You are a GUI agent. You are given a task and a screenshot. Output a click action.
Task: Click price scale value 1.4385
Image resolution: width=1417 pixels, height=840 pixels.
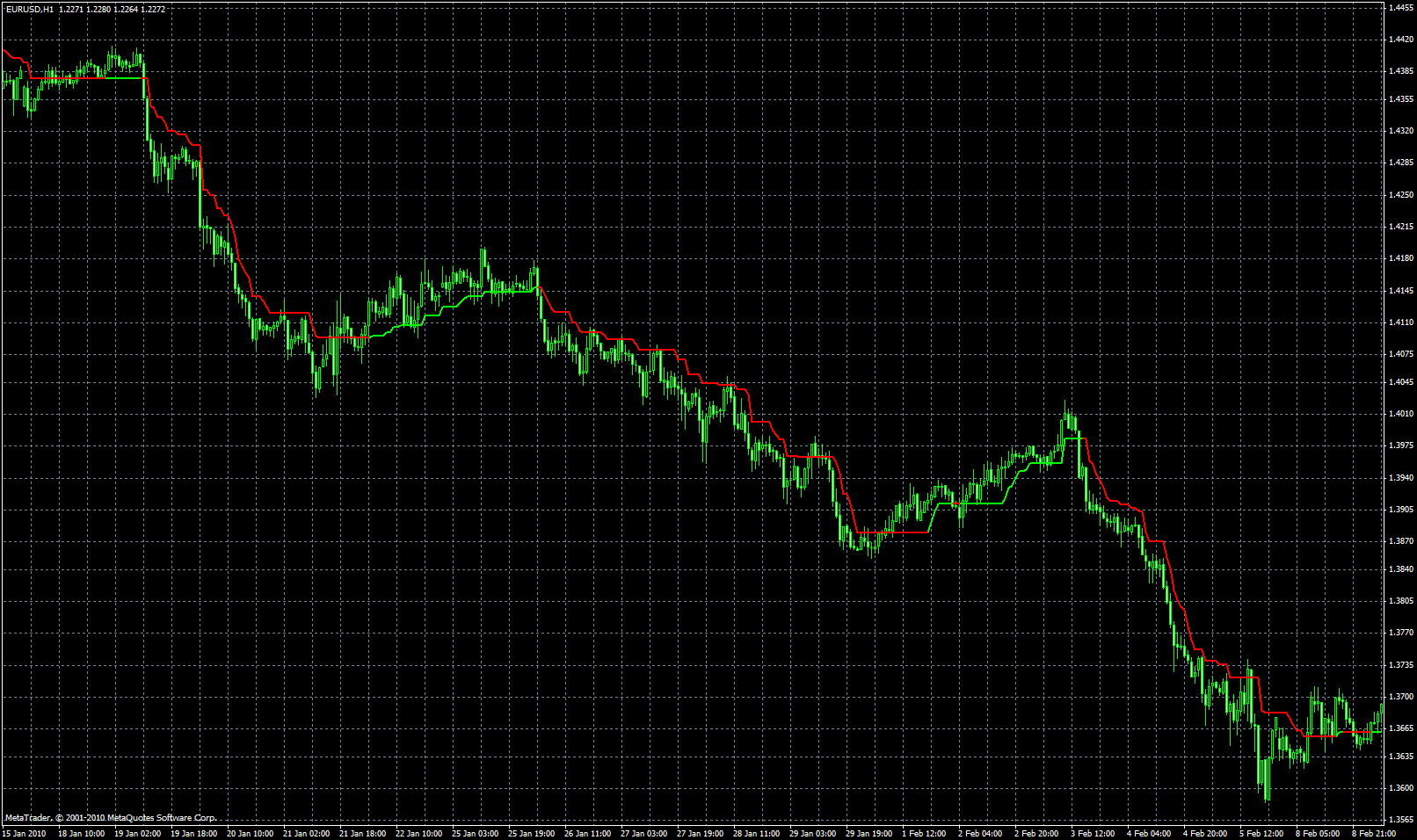(x=1401, y=71)
